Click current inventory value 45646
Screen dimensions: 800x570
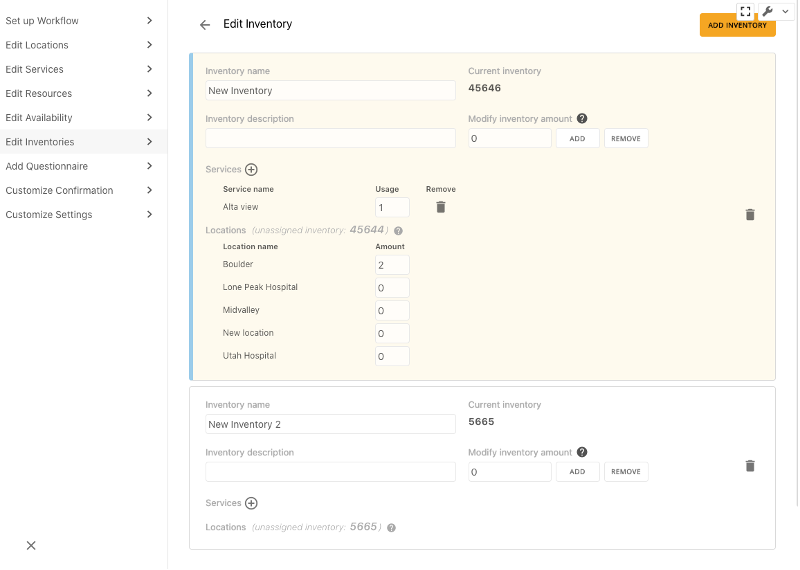[x=484, y=88]
